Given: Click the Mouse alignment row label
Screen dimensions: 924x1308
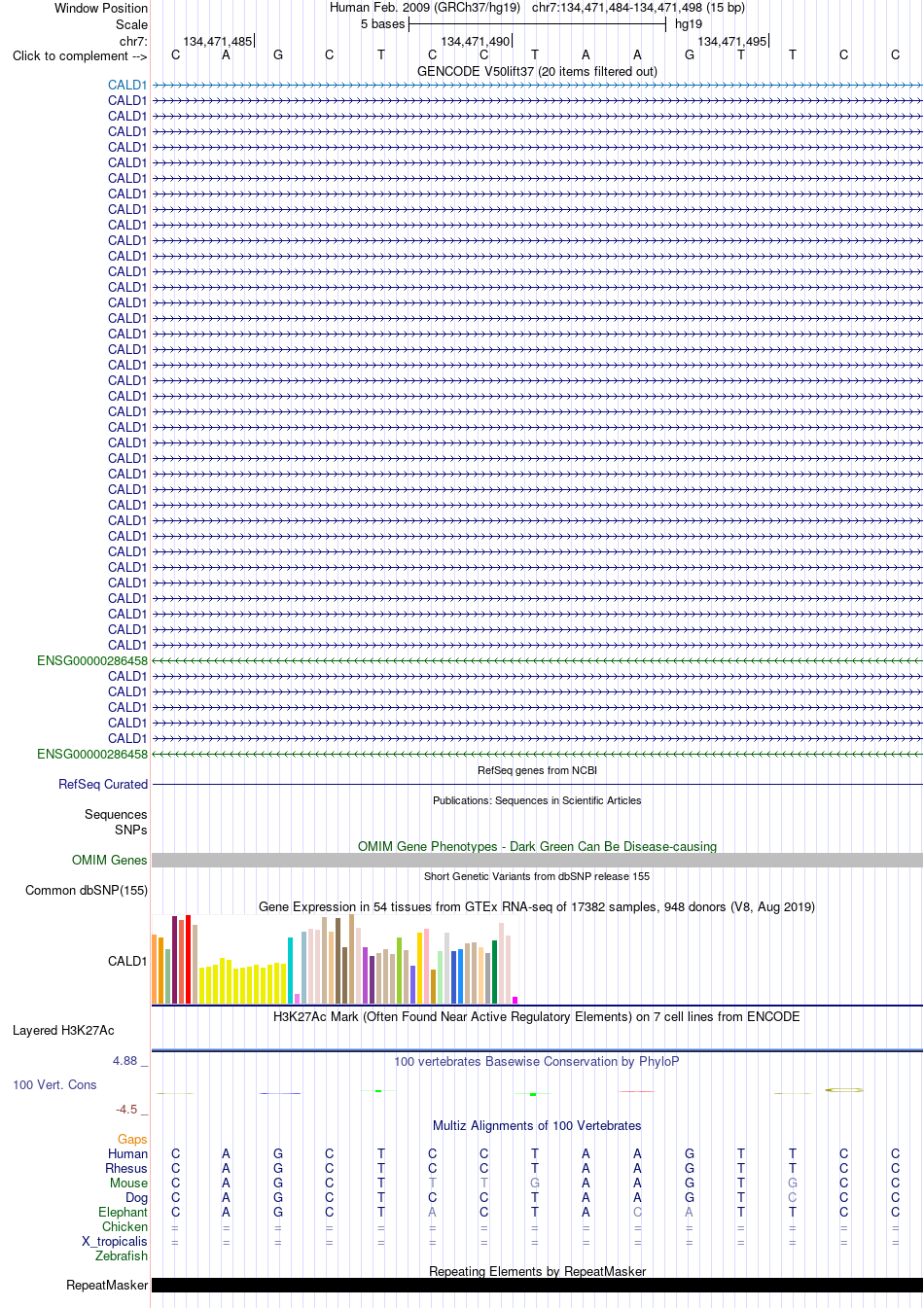Looking at the screenshot, I should point(128,1184).
